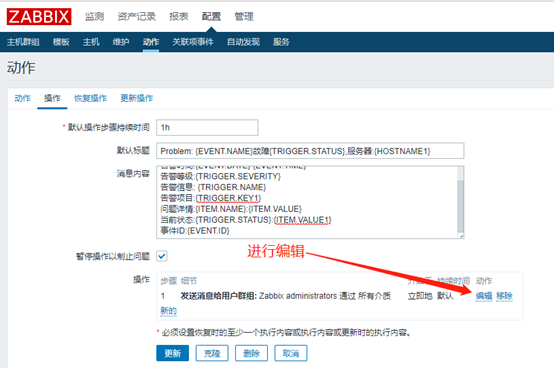Image resolution: width=554 pixels, height=368 pixels.
Task: Click 新的 link to add operation
Action: pos(169,310)
